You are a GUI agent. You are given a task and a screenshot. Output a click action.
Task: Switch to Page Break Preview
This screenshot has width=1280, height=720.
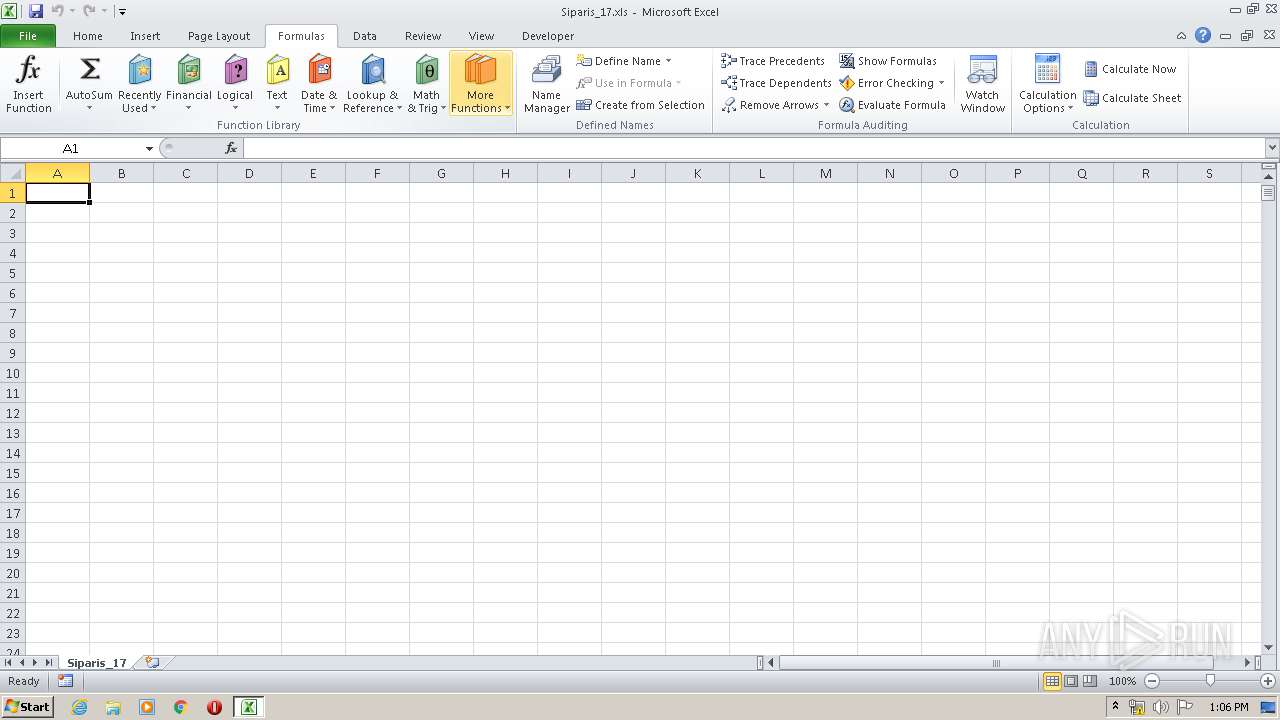(1090, 681)
